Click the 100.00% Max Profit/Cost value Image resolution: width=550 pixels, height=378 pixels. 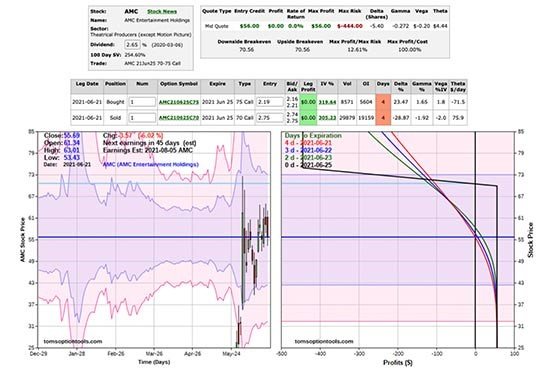[x=409, y=50]
